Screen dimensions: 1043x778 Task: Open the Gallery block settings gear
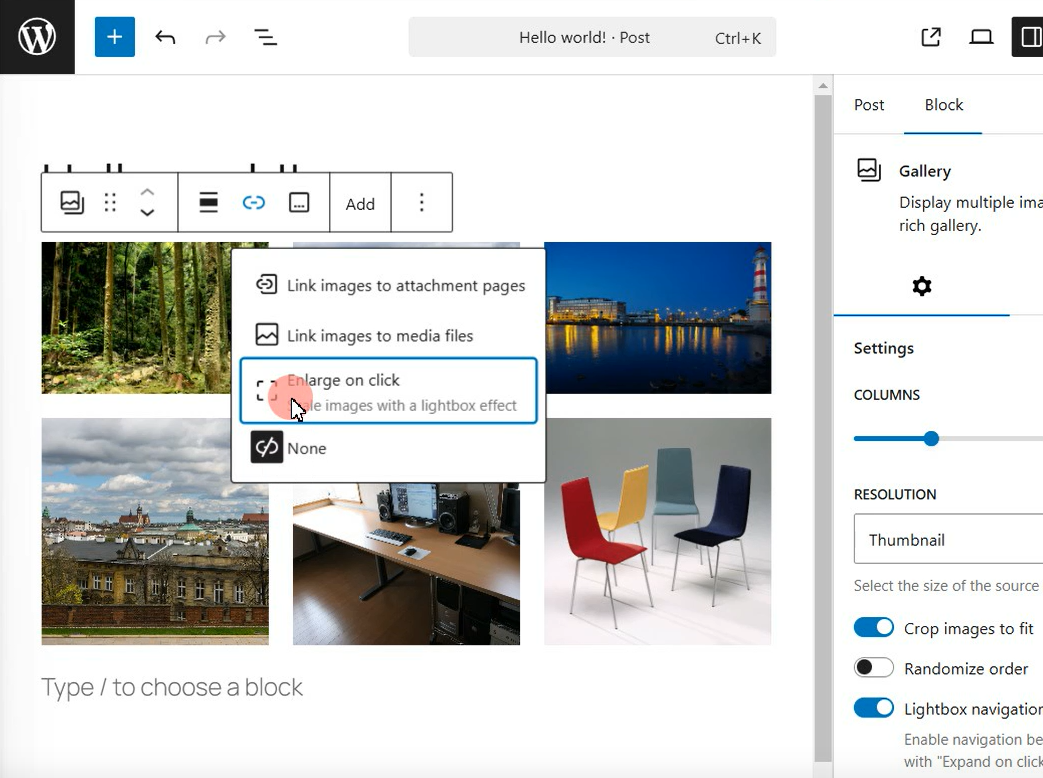[921, 286]
